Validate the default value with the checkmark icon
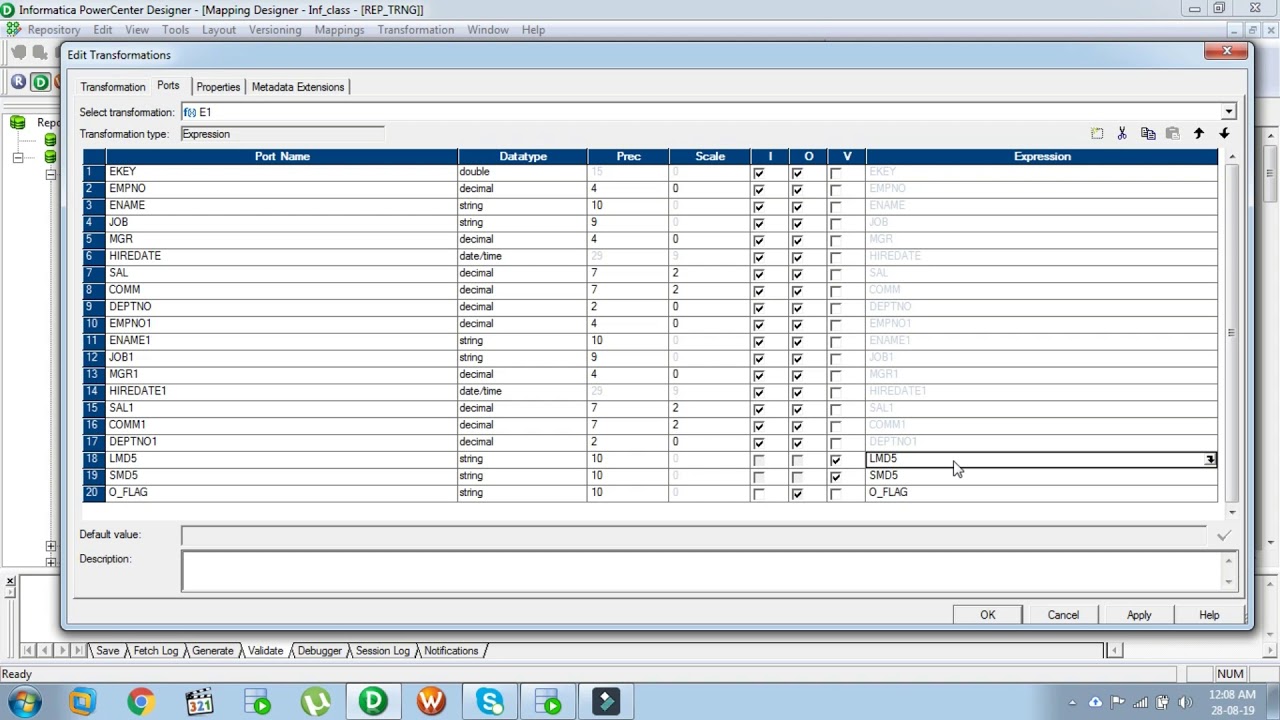Screen dimensions: 1280x720 [1224, 536]
